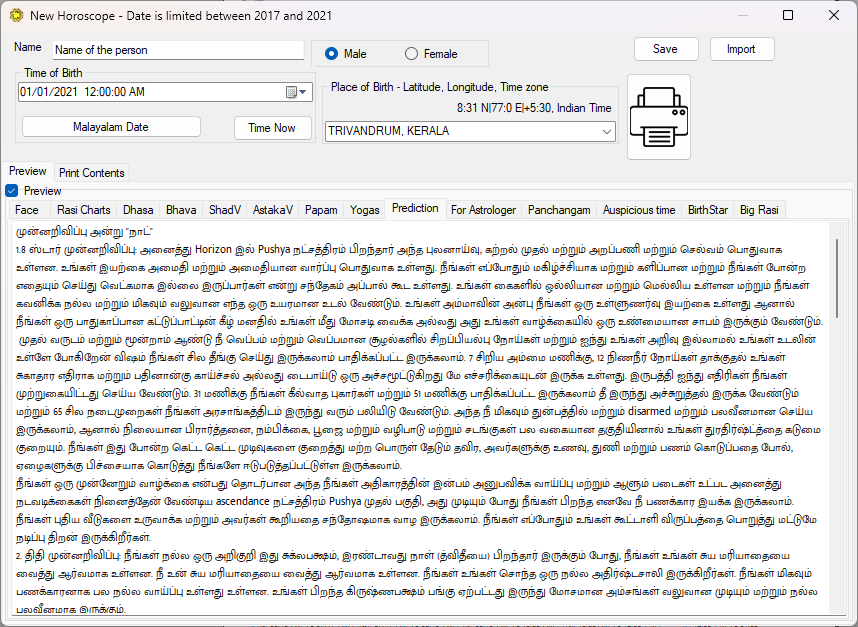Expand the Place of Birth combo box

[x=606, y=131]
